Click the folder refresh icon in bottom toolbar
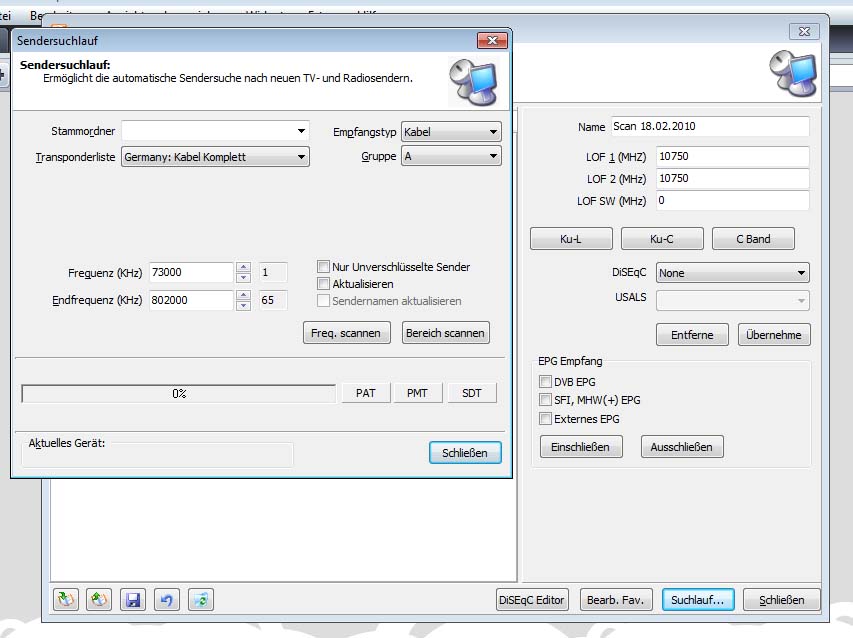This screenshot has height=638, width=853. [x=201, y=600]
